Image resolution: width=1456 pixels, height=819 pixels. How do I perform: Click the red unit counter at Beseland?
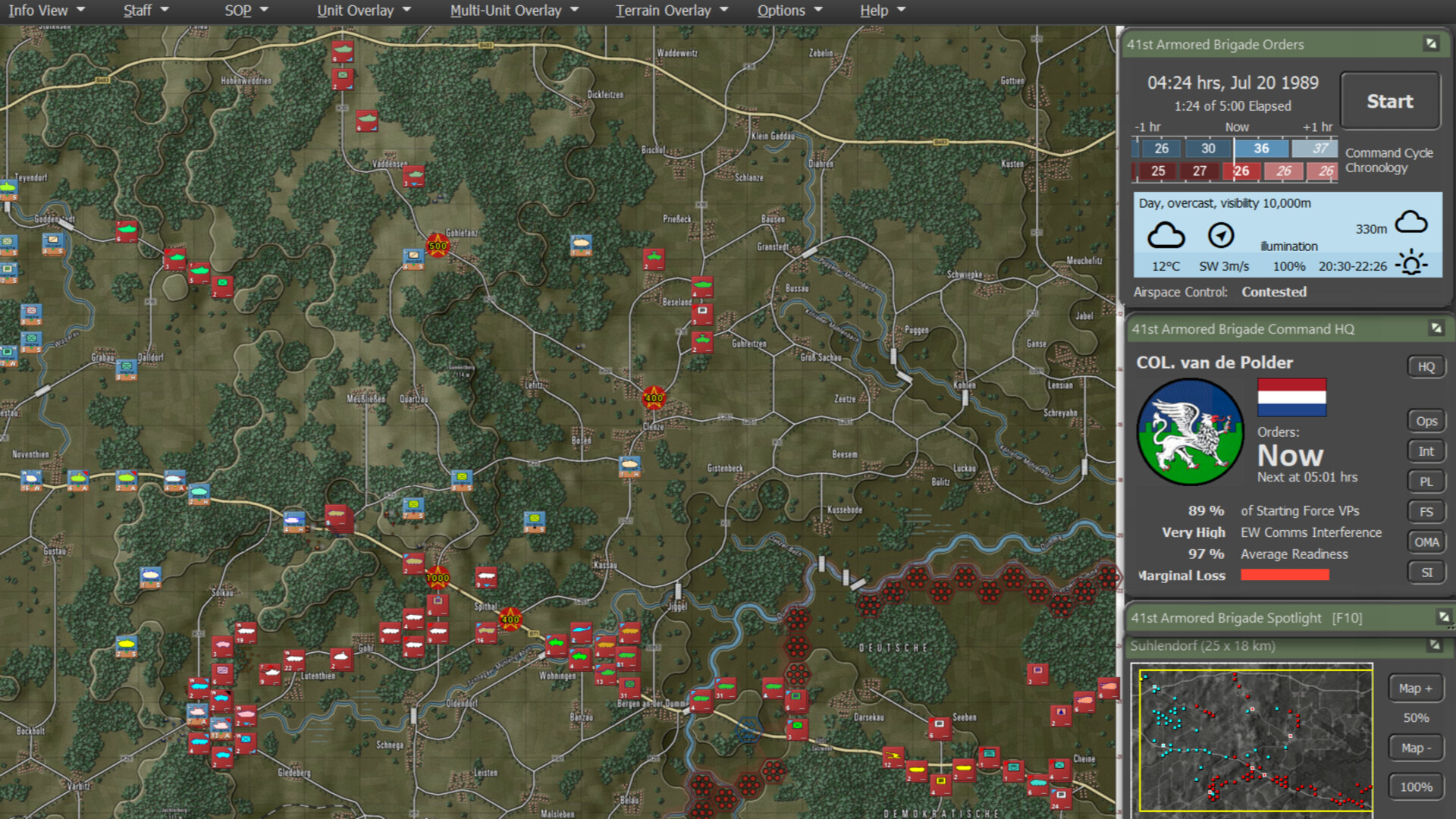pyautogui.click(x=702, y=287)
